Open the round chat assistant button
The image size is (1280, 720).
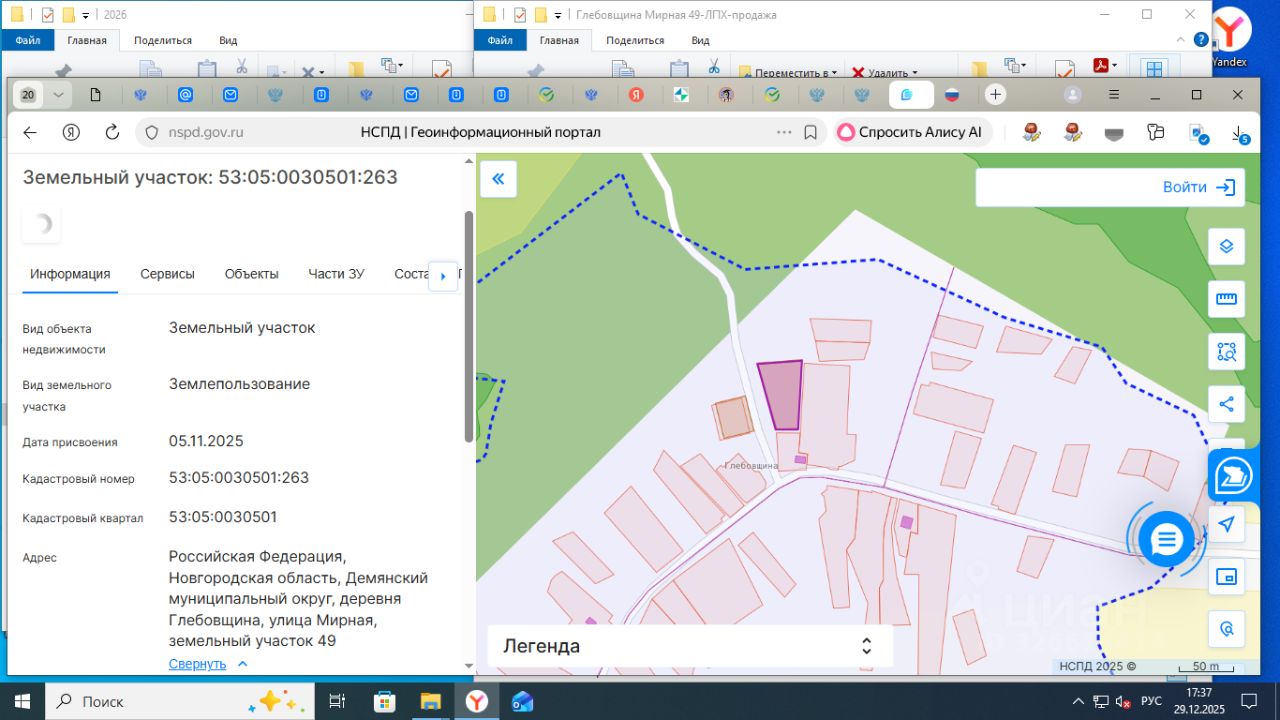click(1166, 540)
